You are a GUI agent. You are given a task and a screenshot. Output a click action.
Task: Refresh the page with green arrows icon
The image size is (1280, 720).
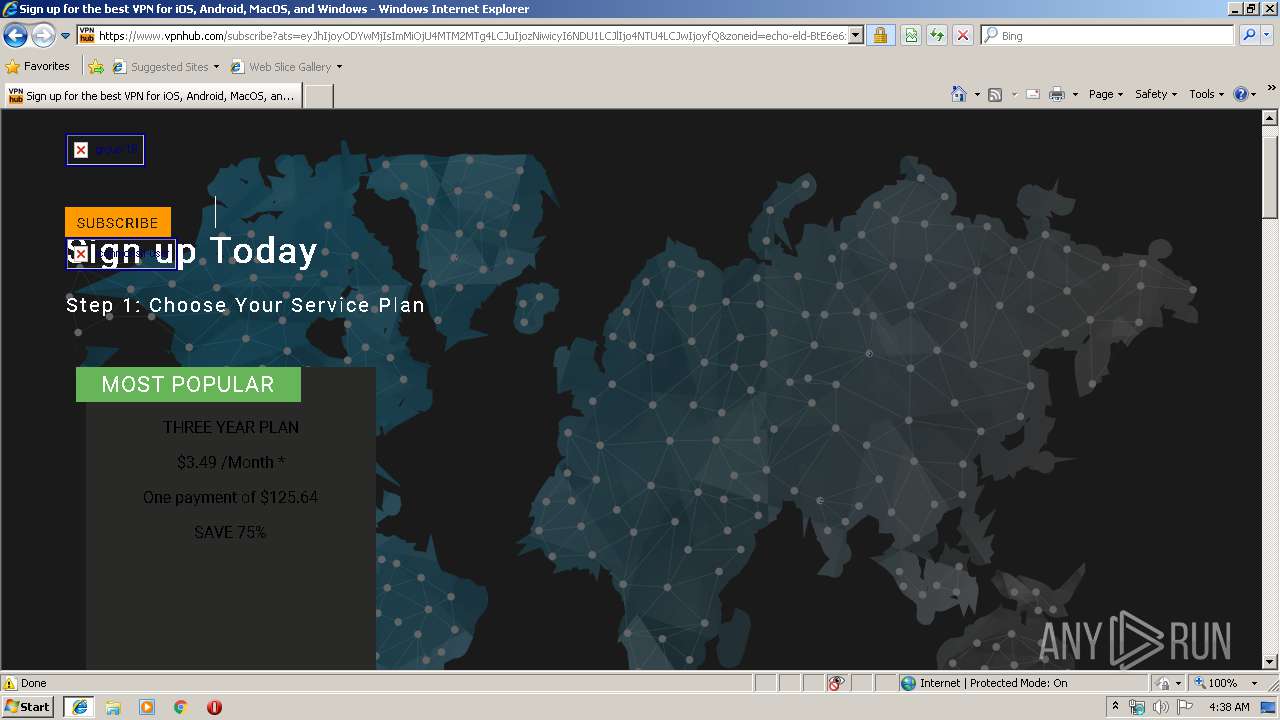coord(936,36)
